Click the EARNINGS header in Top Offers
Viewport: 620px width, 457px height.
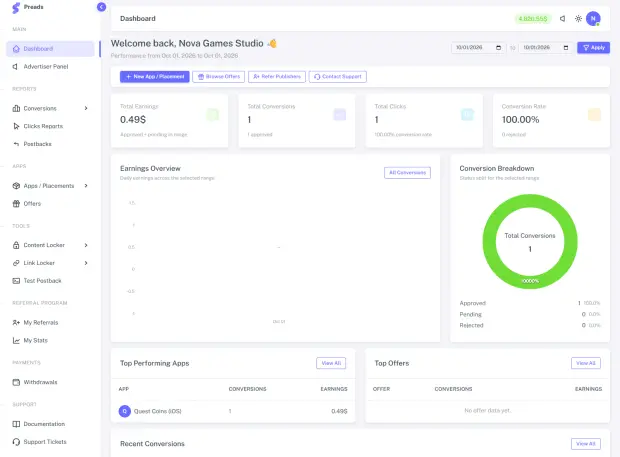coord(588,389)
